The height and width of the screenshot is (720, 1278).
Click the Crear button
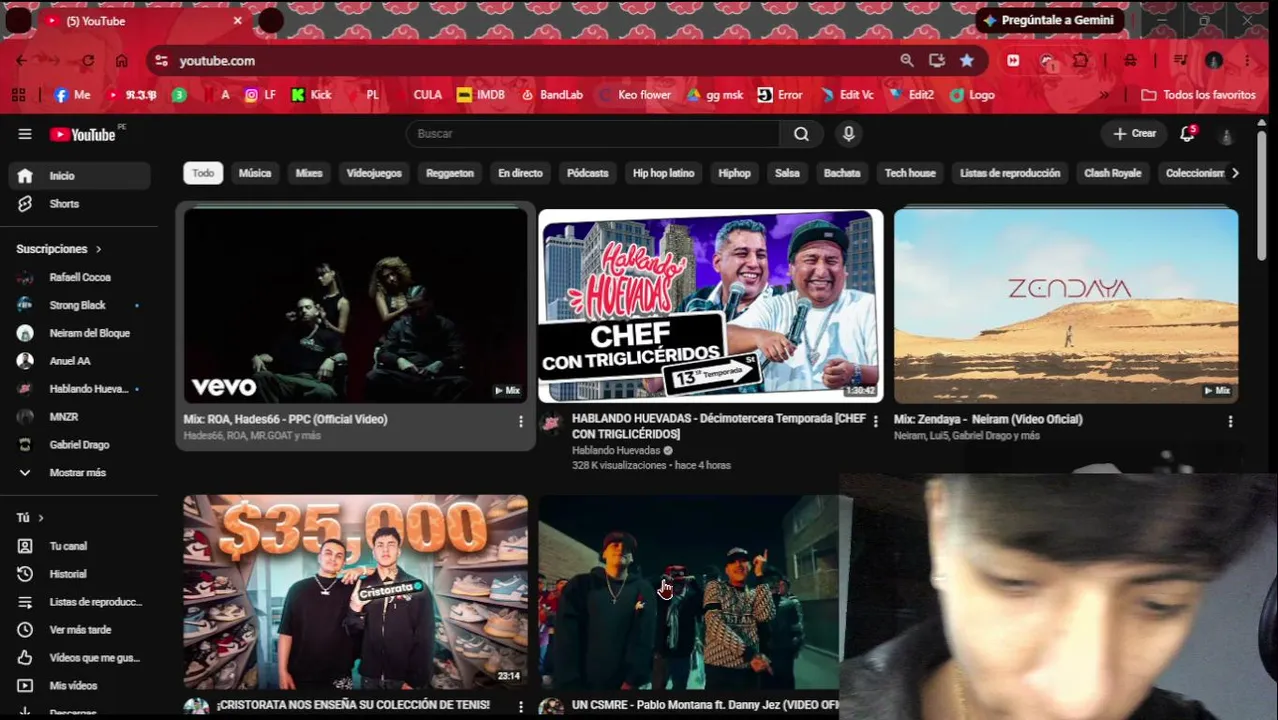click(1134, 134)
